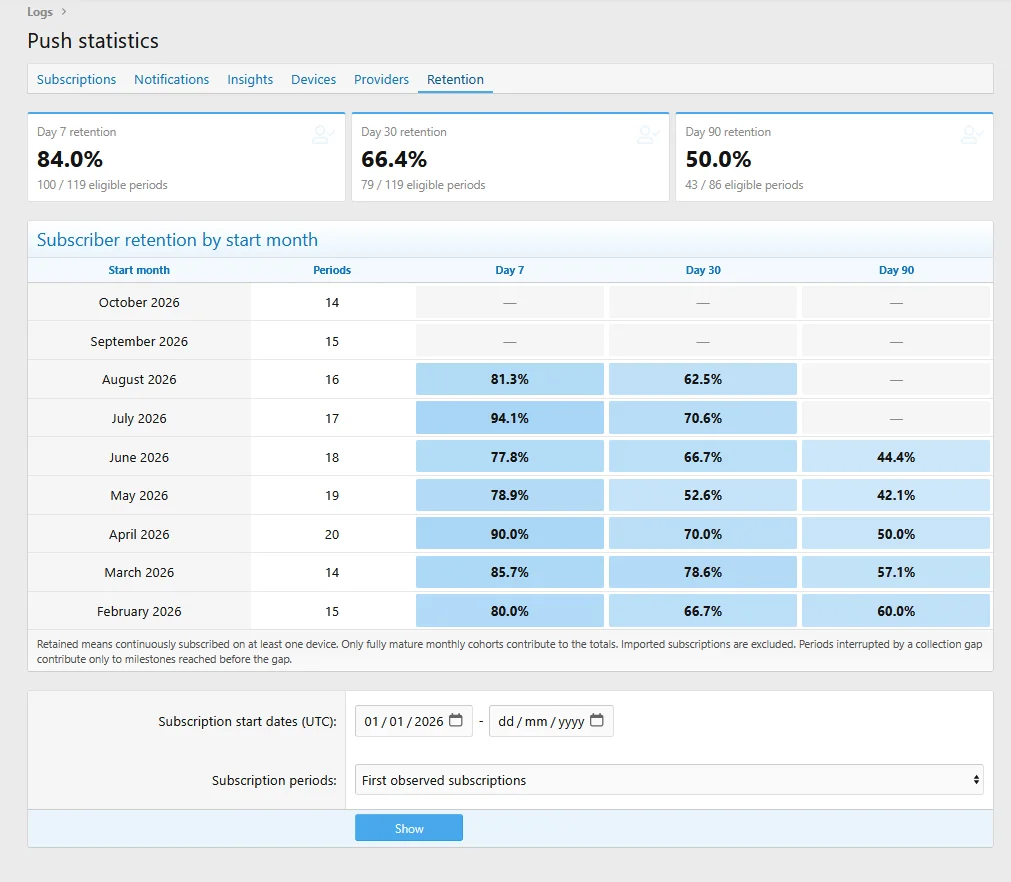Open the Insights tab

tap(250, 79)
